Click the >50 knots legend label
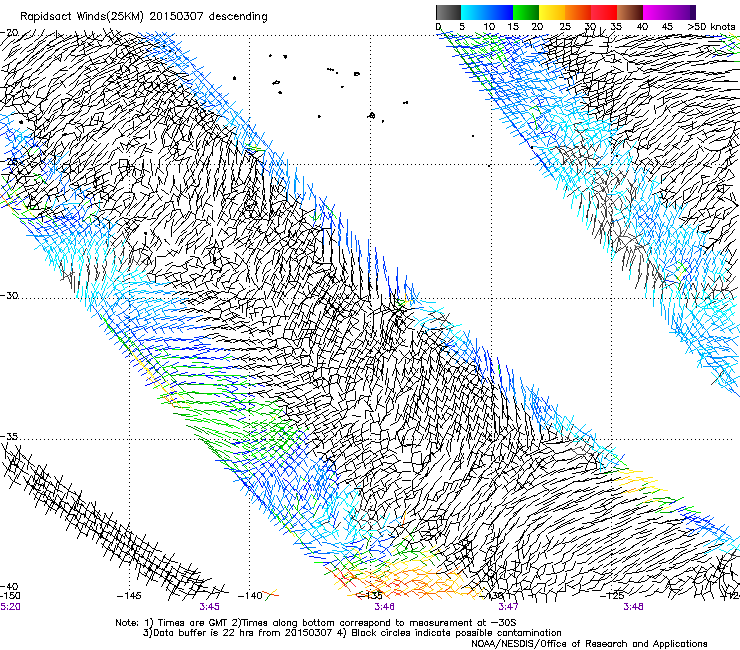Screen dimensions: 740x650 point(711,26)
